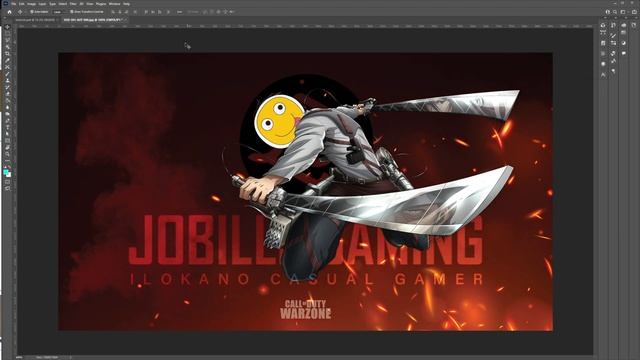Select the Rectangular Marquee tool
The height and width of the screenshot is (360, 640).
[x=7, y=33]
